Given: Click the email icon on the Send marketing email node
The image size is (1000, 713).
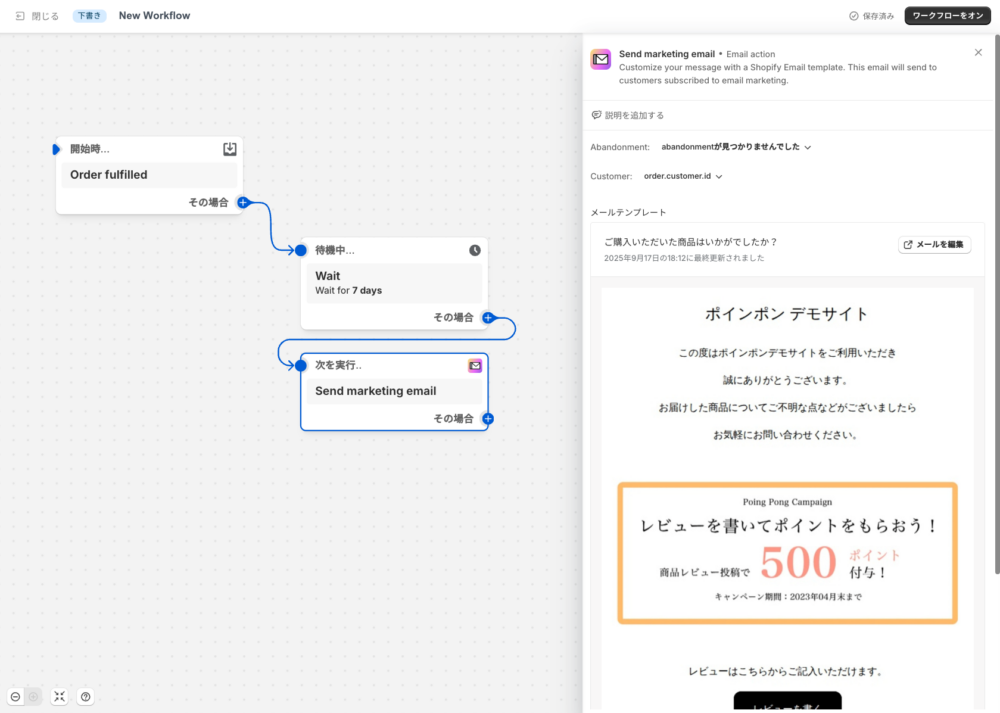Looking at the screenshot, I should (475, 366).
